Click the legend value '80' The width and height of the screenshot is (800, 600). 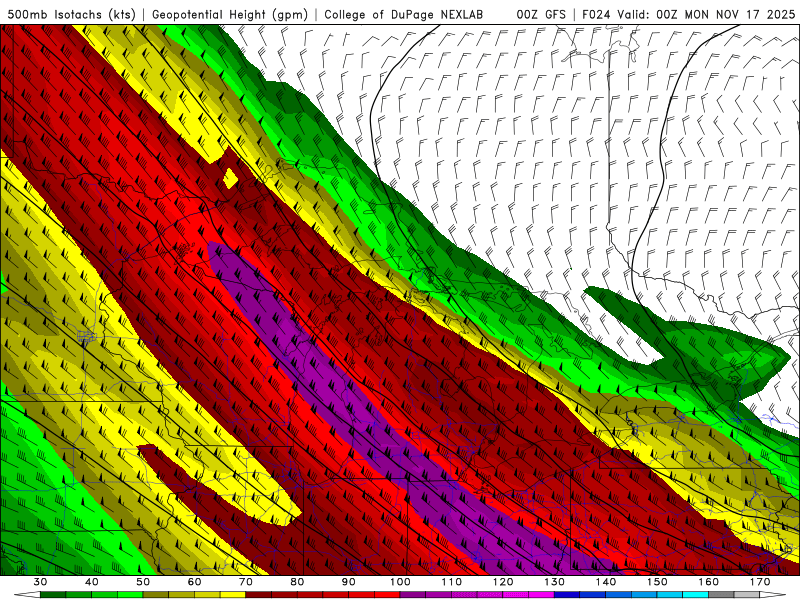[297, 582]
